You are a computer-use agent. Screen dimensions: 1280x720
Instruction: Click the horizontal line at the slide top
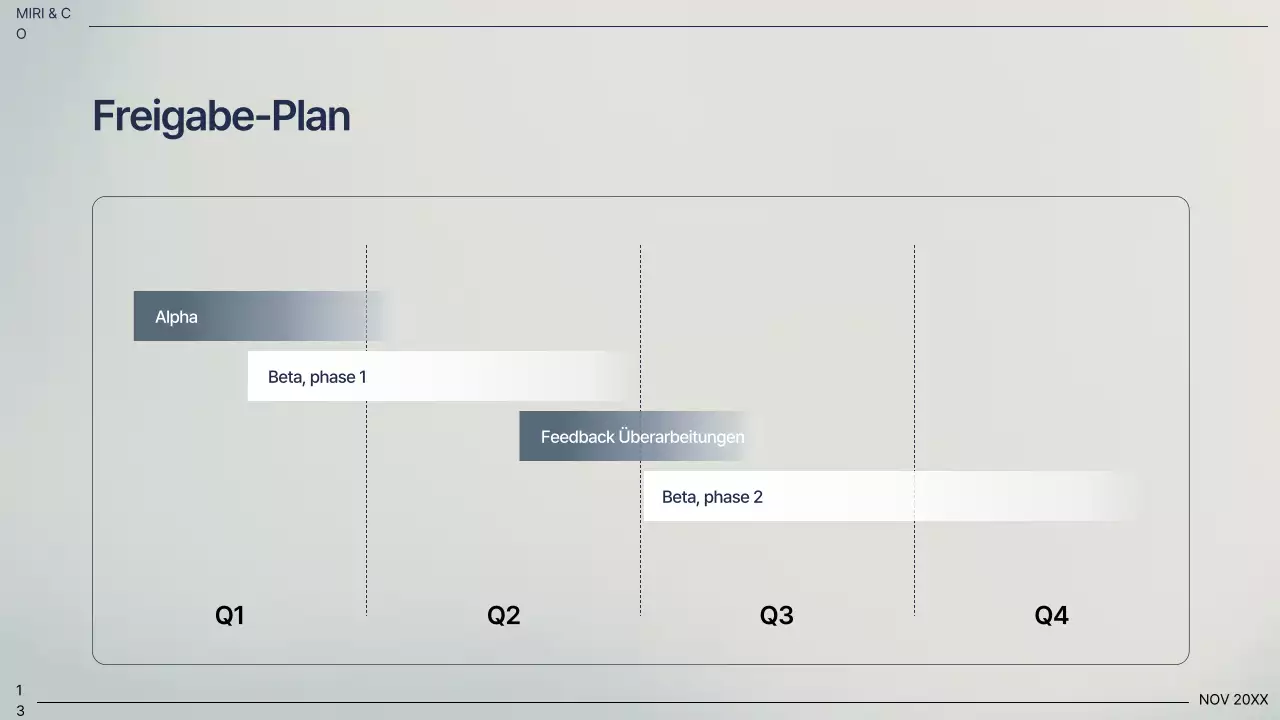678,26
